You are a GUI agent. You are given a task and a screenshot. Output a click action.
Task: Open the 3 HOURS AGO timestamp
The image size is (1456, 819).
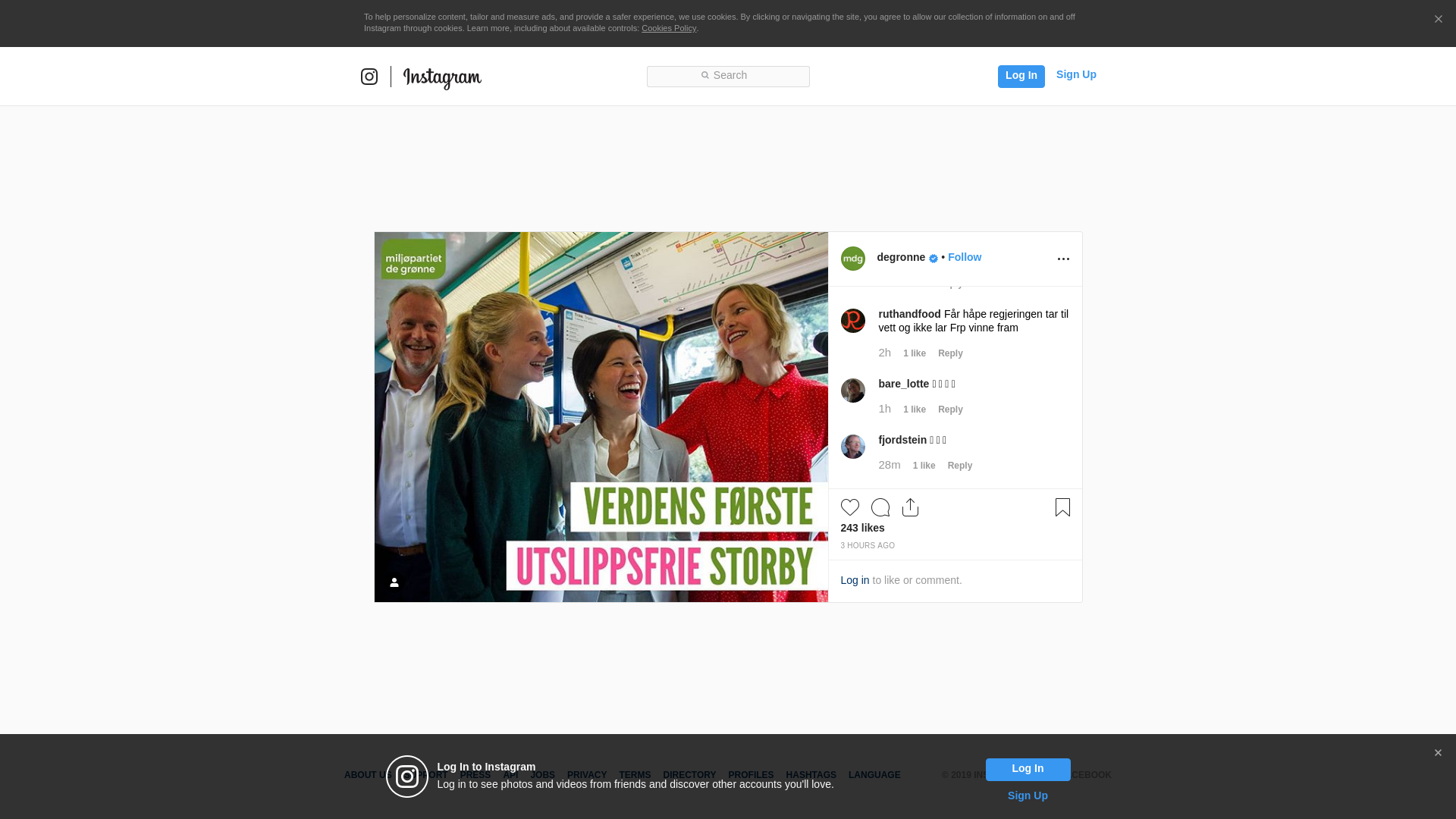(868, 546)
